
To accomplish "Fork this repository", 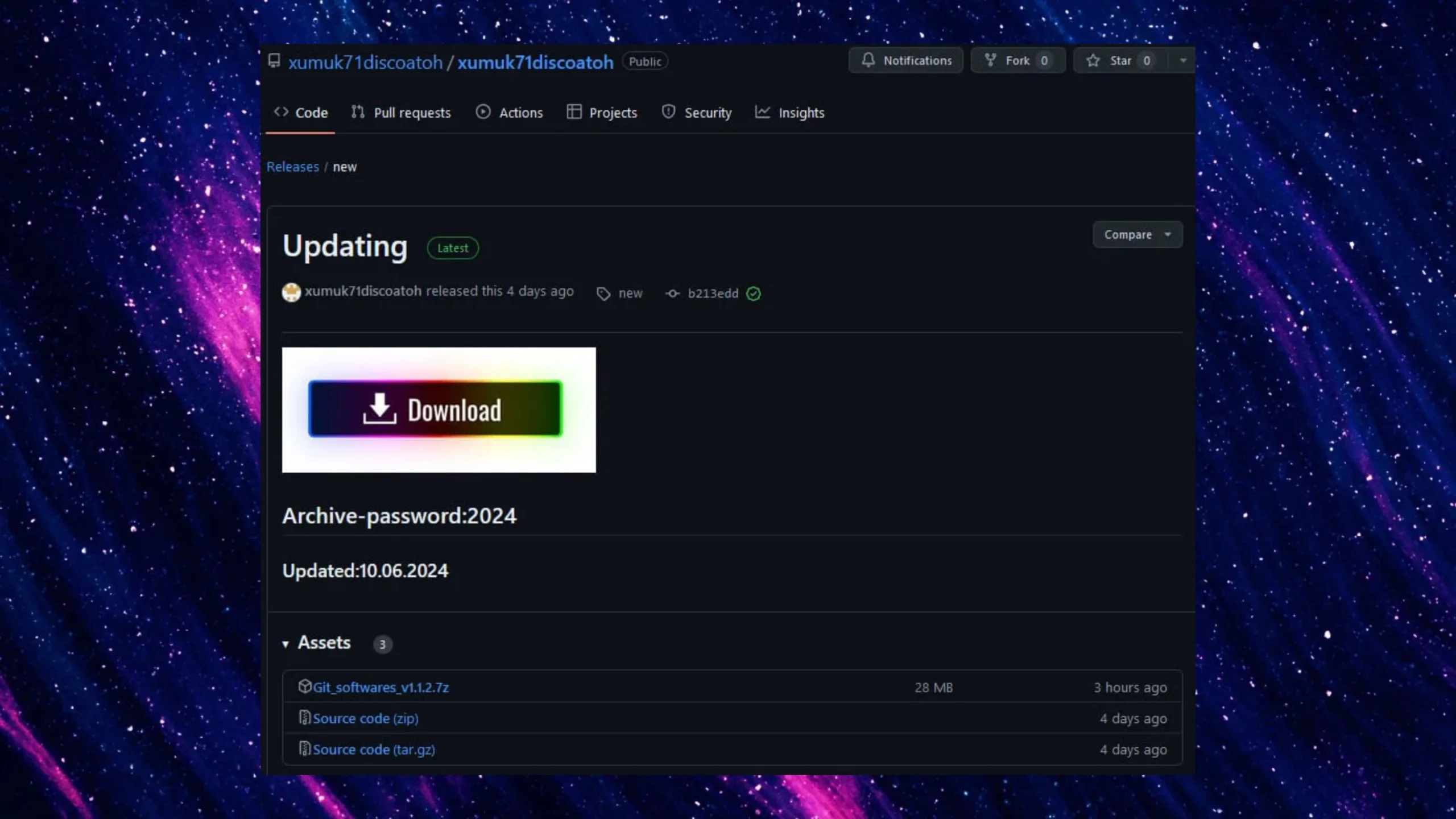I will point(1018,60).
